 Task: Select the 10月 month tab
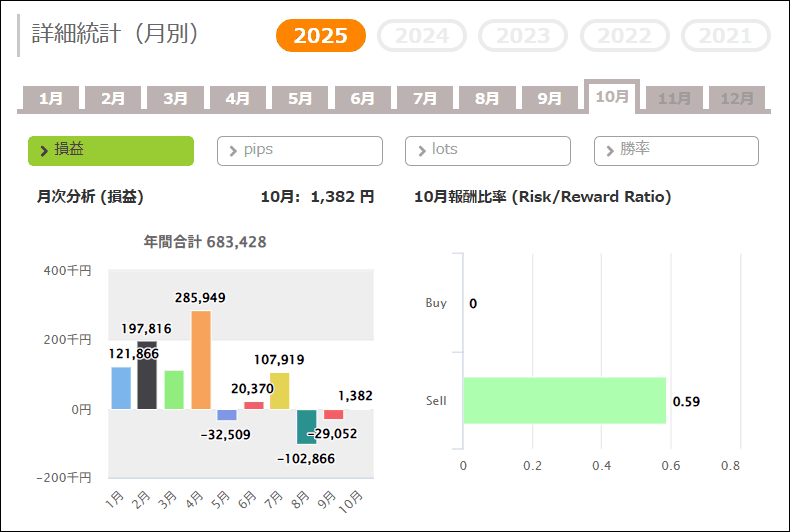pyautogui.click(x=612, y=96)
